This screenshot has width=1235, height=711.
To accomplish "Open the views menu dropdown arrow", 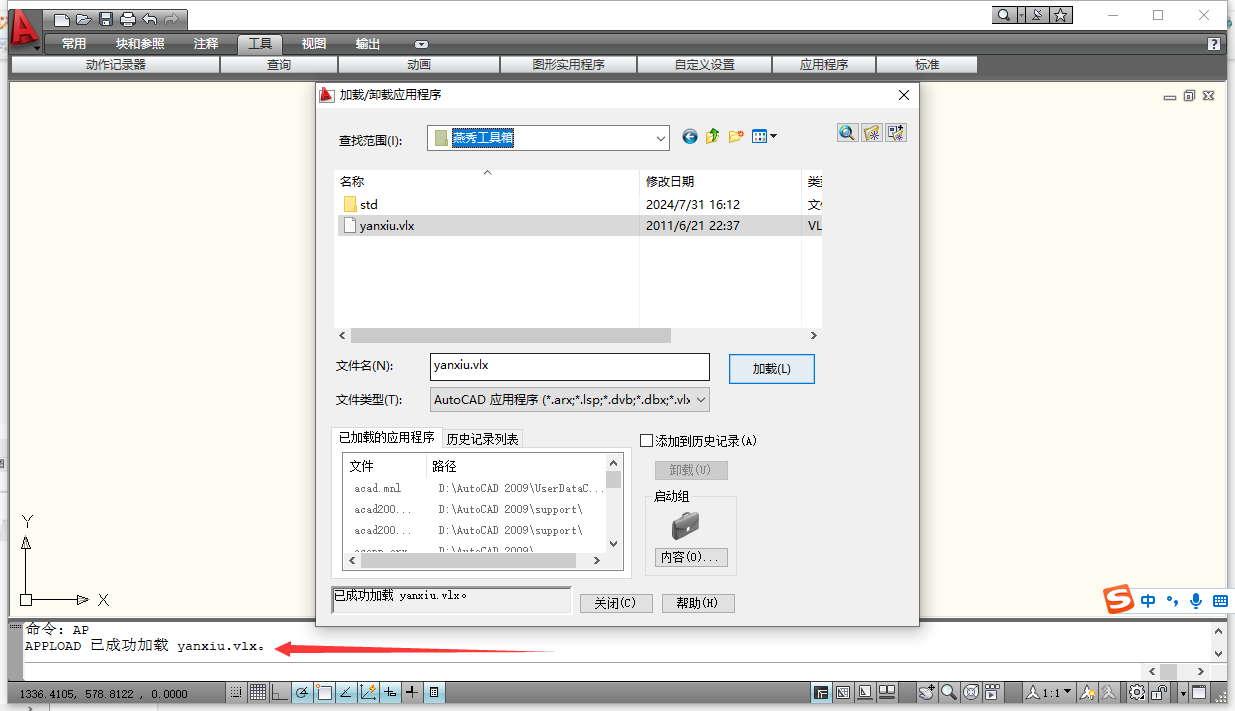I will 772,137.
